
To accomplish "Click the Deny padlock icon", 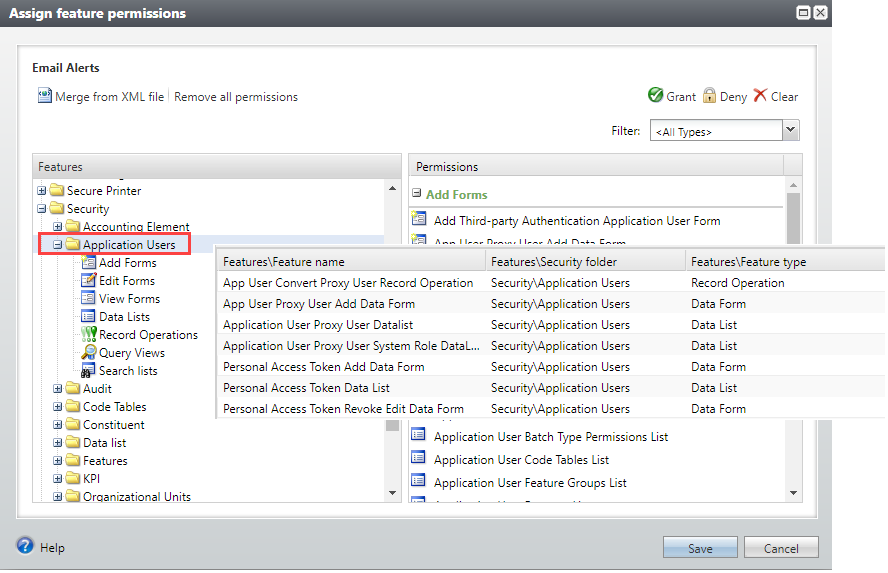I will coord(709,95).
